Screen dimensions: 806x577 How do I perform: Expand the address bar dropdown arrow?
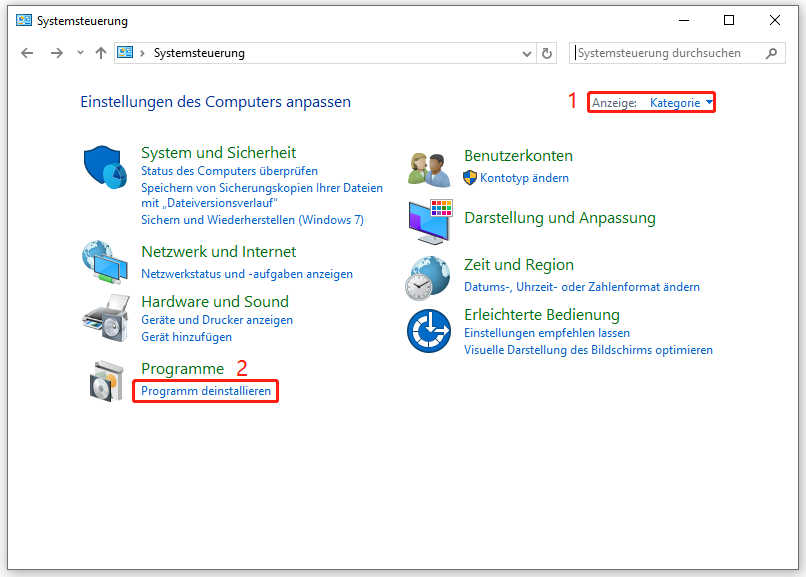(x=525, y=52)
